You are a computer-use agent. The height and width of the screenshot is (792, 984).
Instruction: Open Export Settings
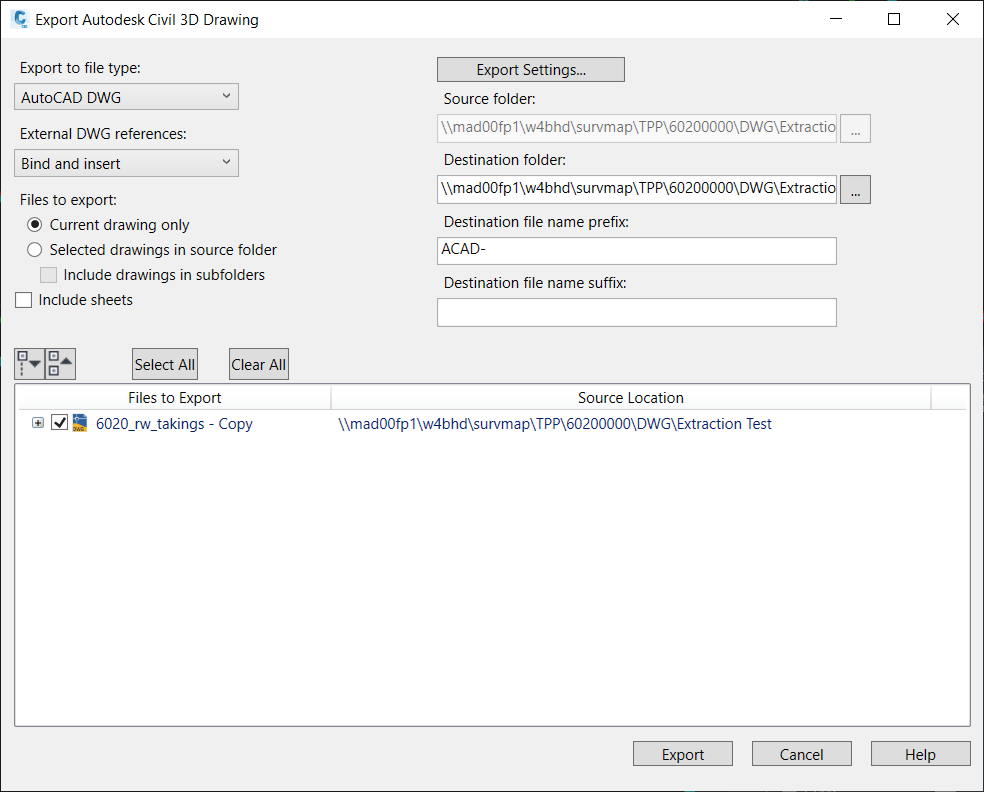pyautogui.click(x=530, y=69)
